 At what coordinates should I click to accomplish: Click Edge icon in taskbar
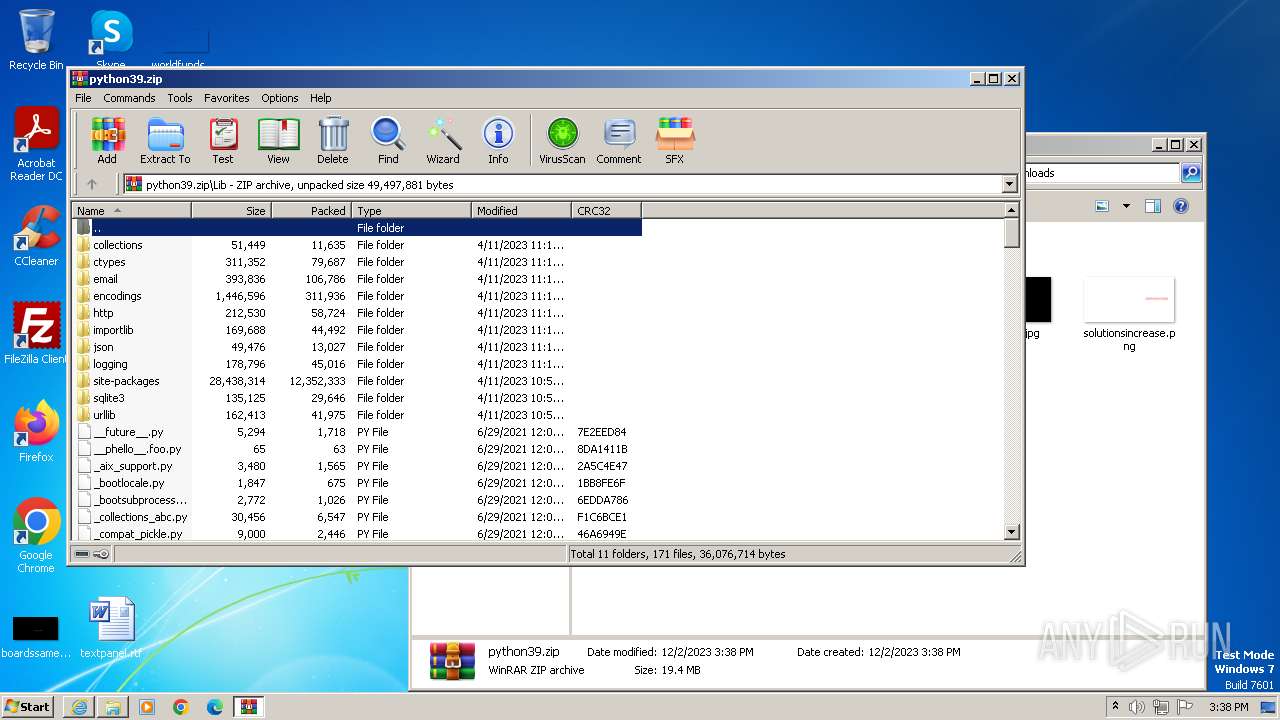(215, 707)
